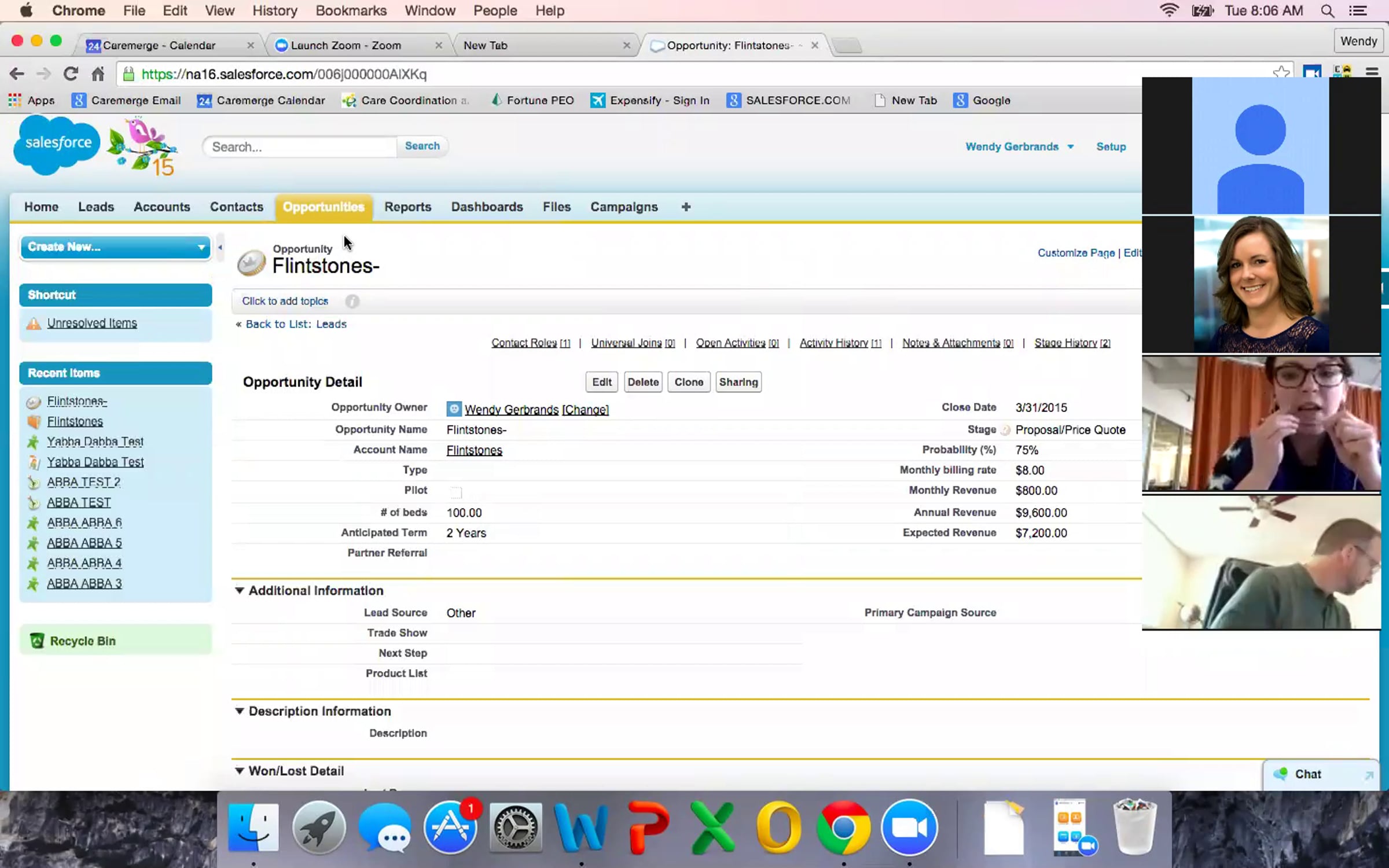Screen dimensions: 1389x868
Task: Pop out the Chat widget
Action: (1368, 775)
